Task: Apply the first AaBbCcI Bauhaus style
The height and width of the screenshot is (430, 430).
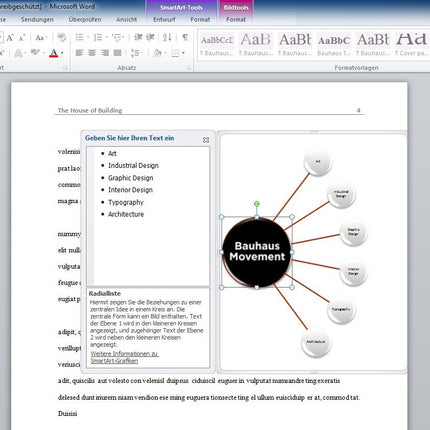Action: click(x=217, y=44)
